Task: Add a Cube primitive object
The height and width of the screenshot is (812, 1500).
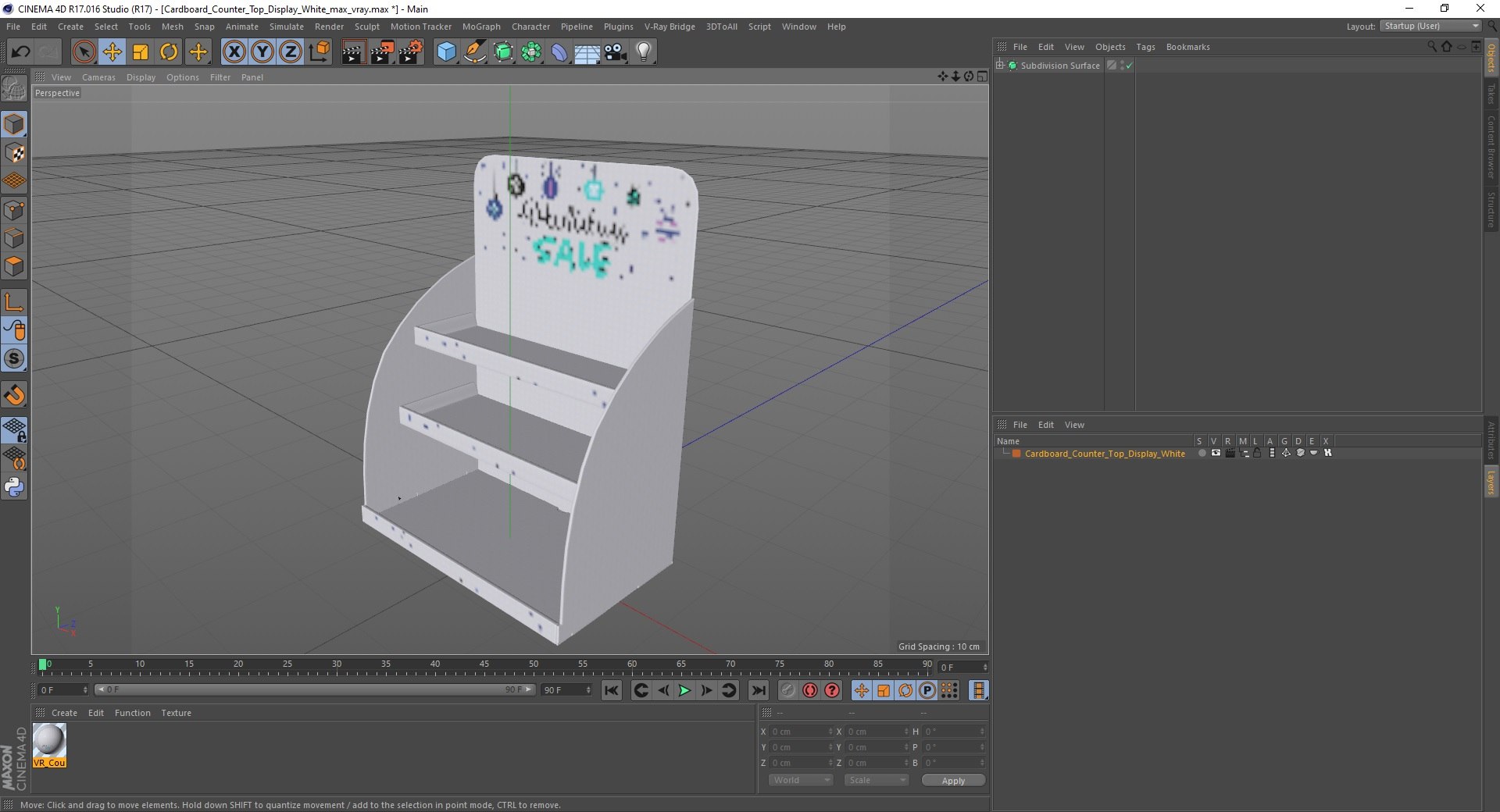Action: (446, 52)
